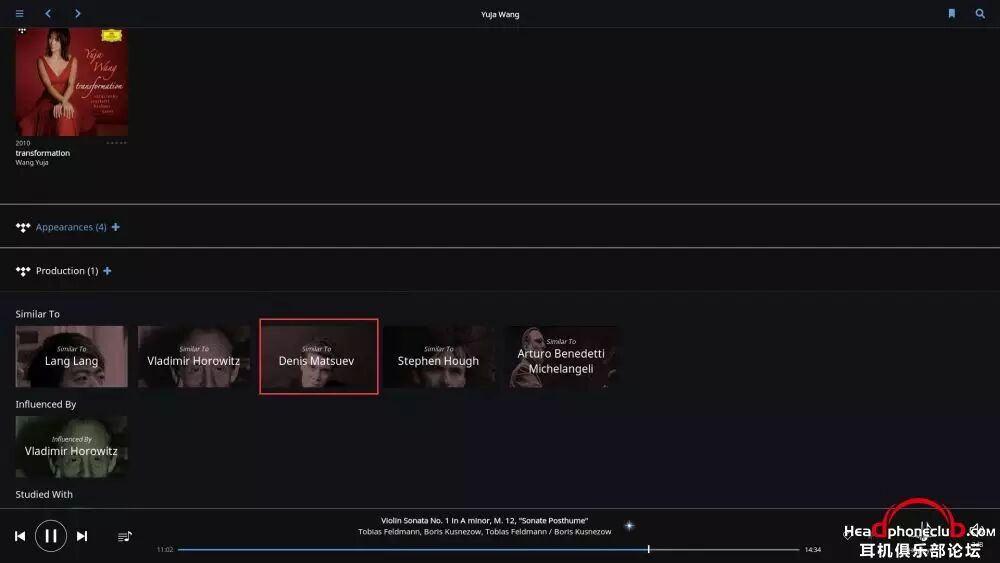The width and height of the screenshot is (1000, 563).
Task: Open similar artist Lang Lang
Action: click(71, 356)
